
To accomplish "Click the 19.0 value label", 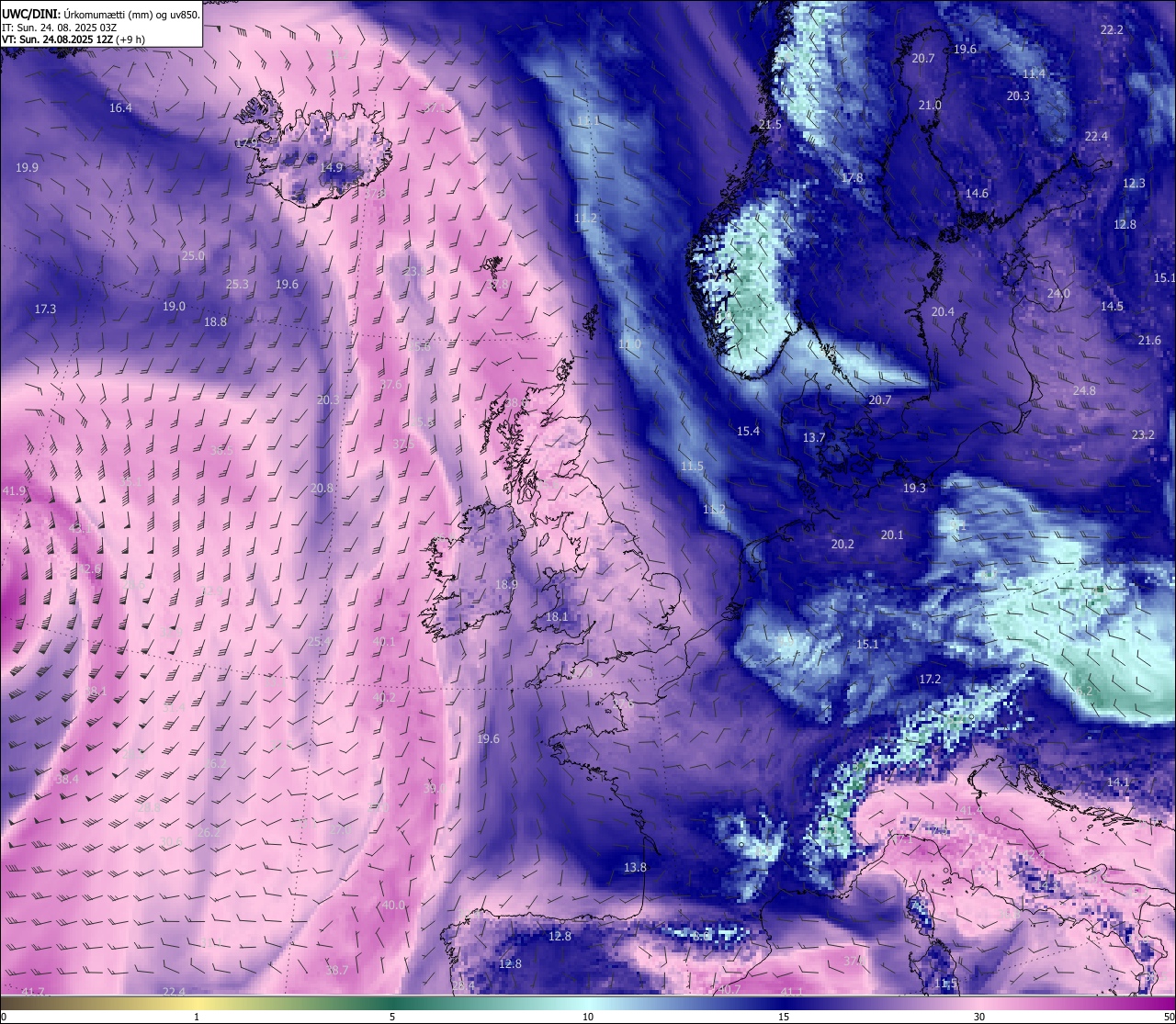I will 174,307.
